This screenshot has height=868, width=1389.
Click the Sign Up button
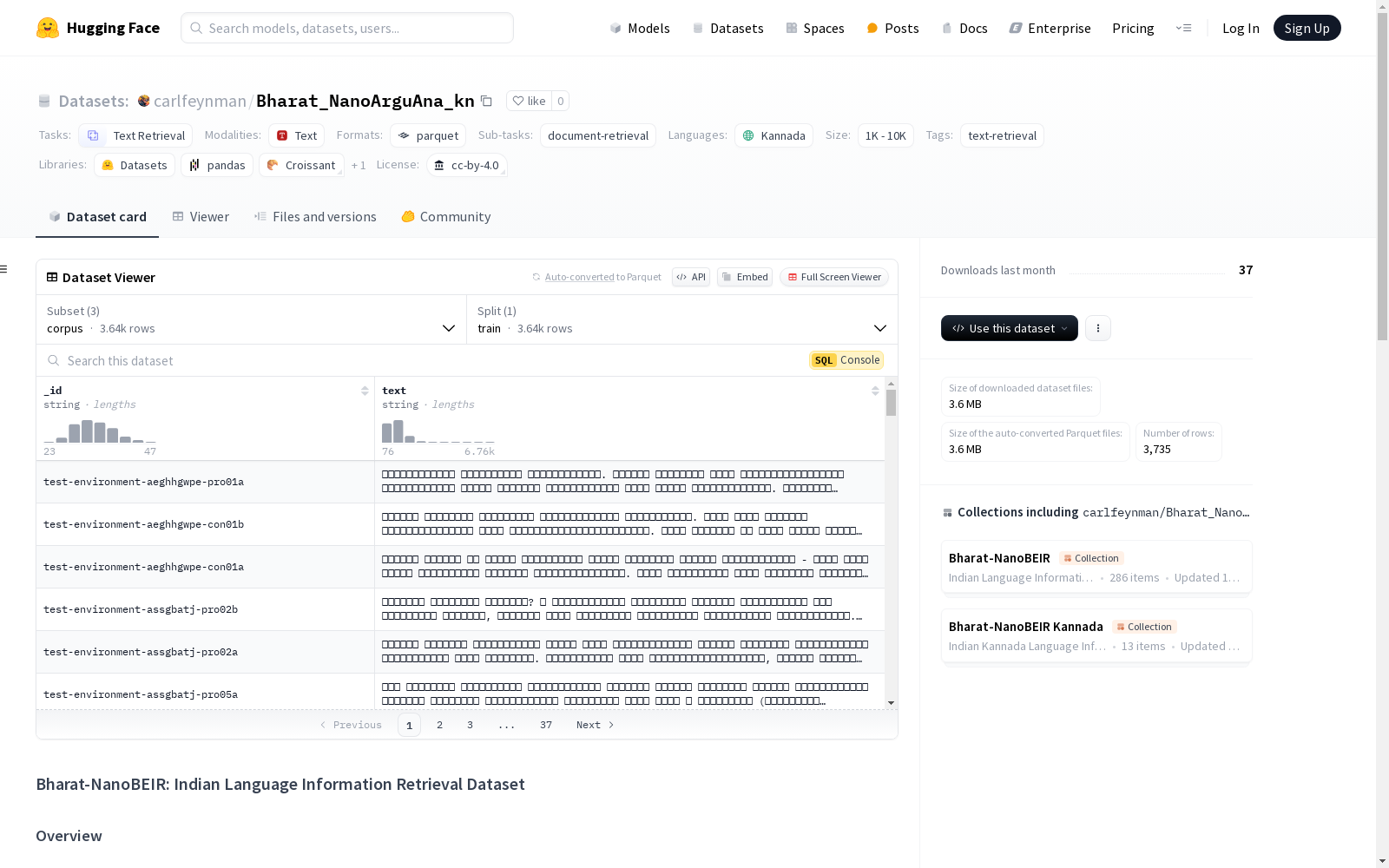tap(1307, 28)
